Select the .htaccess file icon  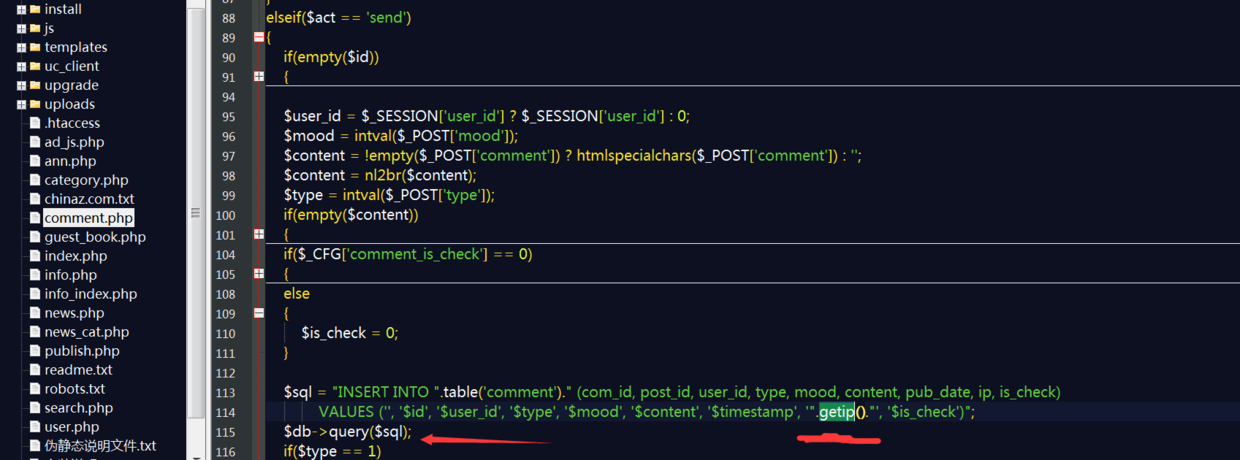(35, 123)
